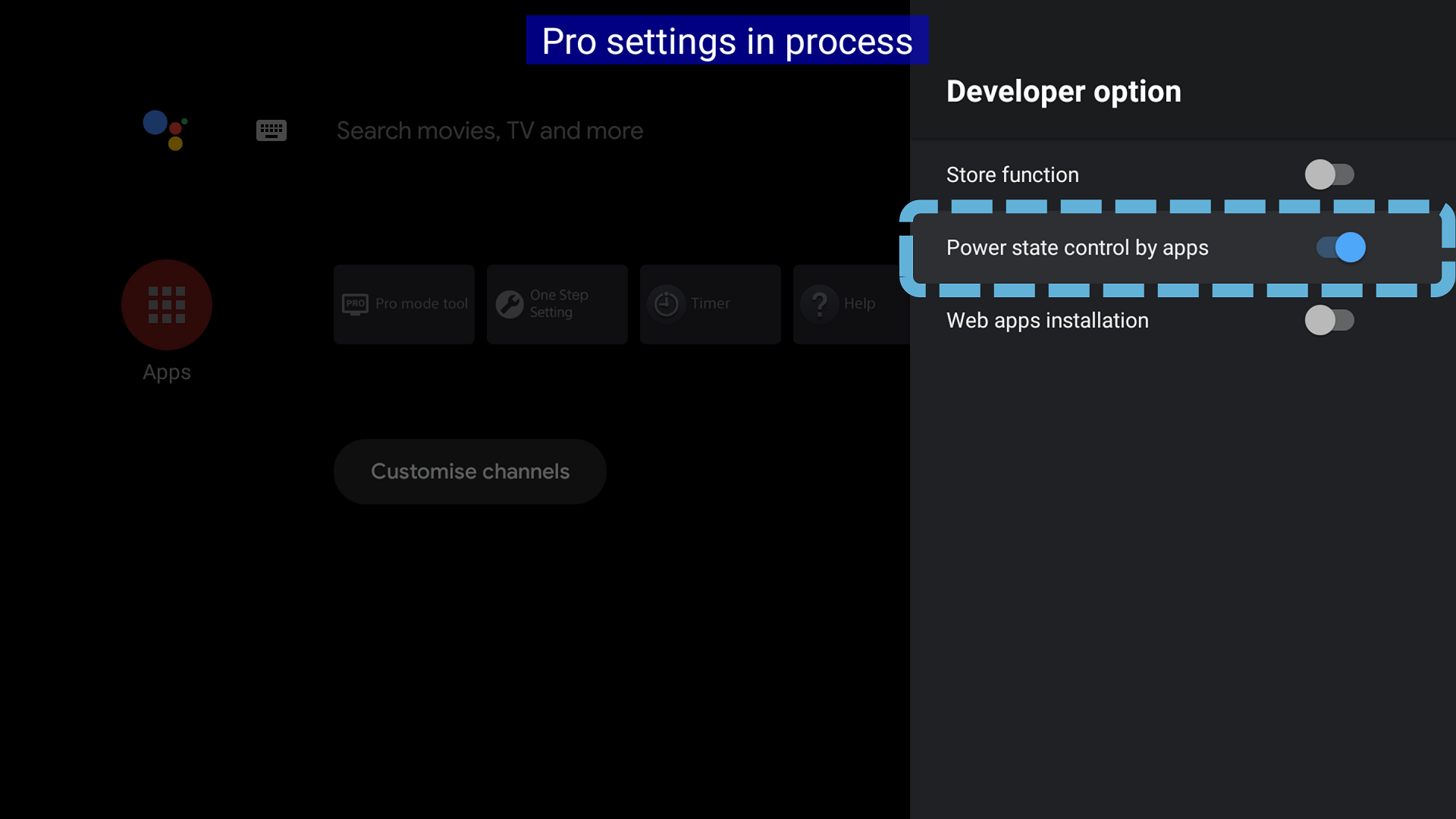Image resolution: width=1456 pixels, height=819 pixels.
Task: Click the Search movies, TV and more field
Action: 490,130
